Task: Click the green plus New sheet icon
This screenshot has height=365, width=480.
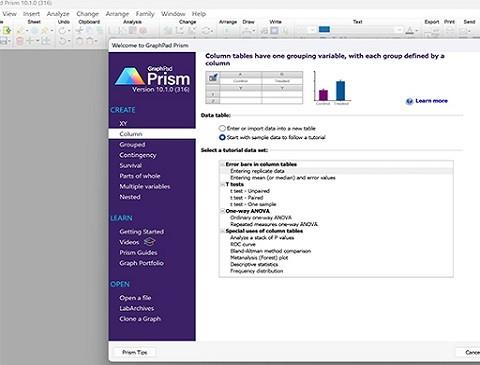Action: click(x=30, y=41)
